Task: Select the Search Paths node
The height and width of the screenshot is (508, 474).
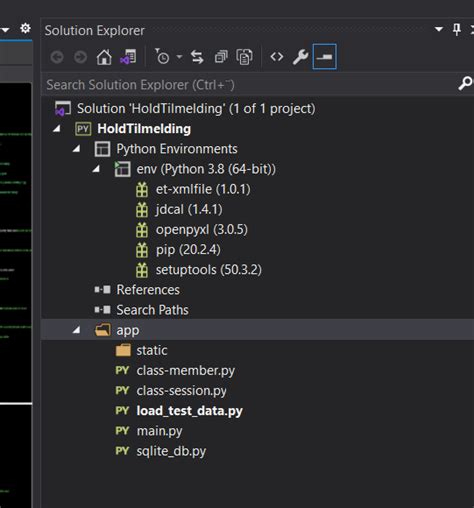Action: (x=152, y=310)
